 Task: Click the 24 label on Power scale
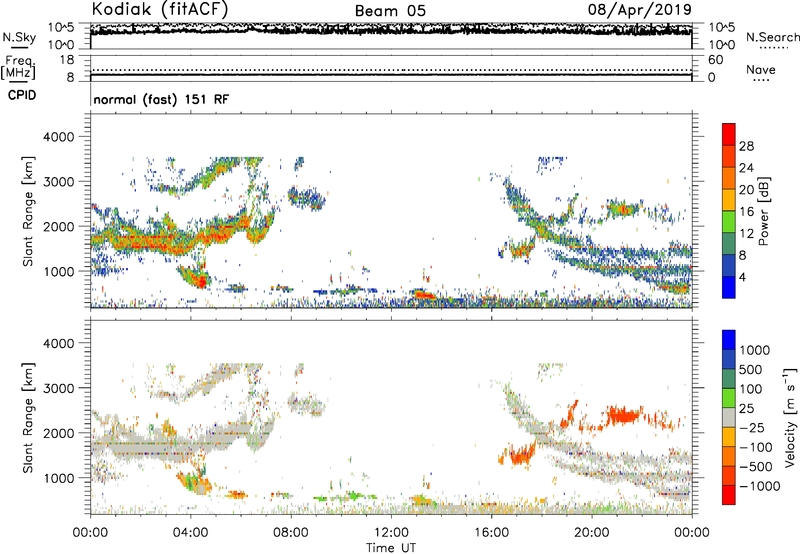click(746, 168)
